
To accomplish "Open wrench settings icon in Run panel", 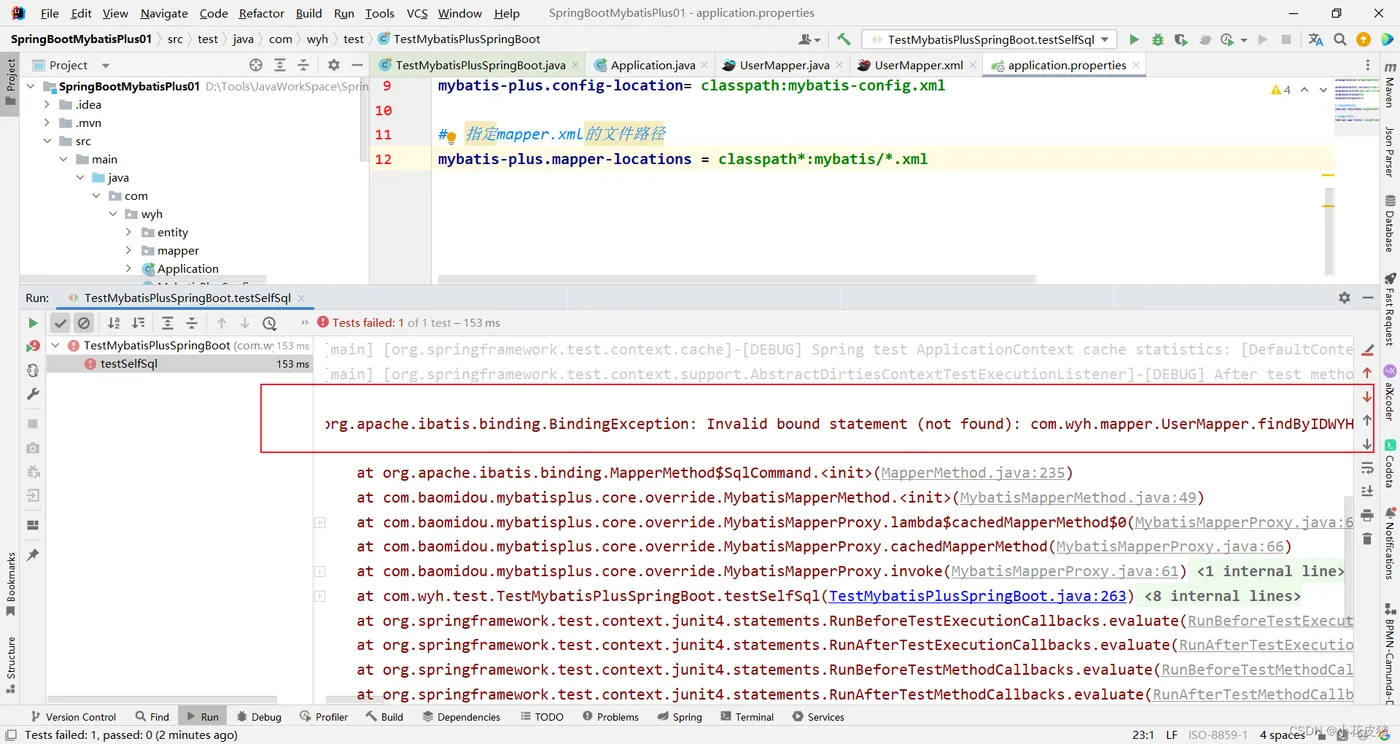I will tap(33, 394).
